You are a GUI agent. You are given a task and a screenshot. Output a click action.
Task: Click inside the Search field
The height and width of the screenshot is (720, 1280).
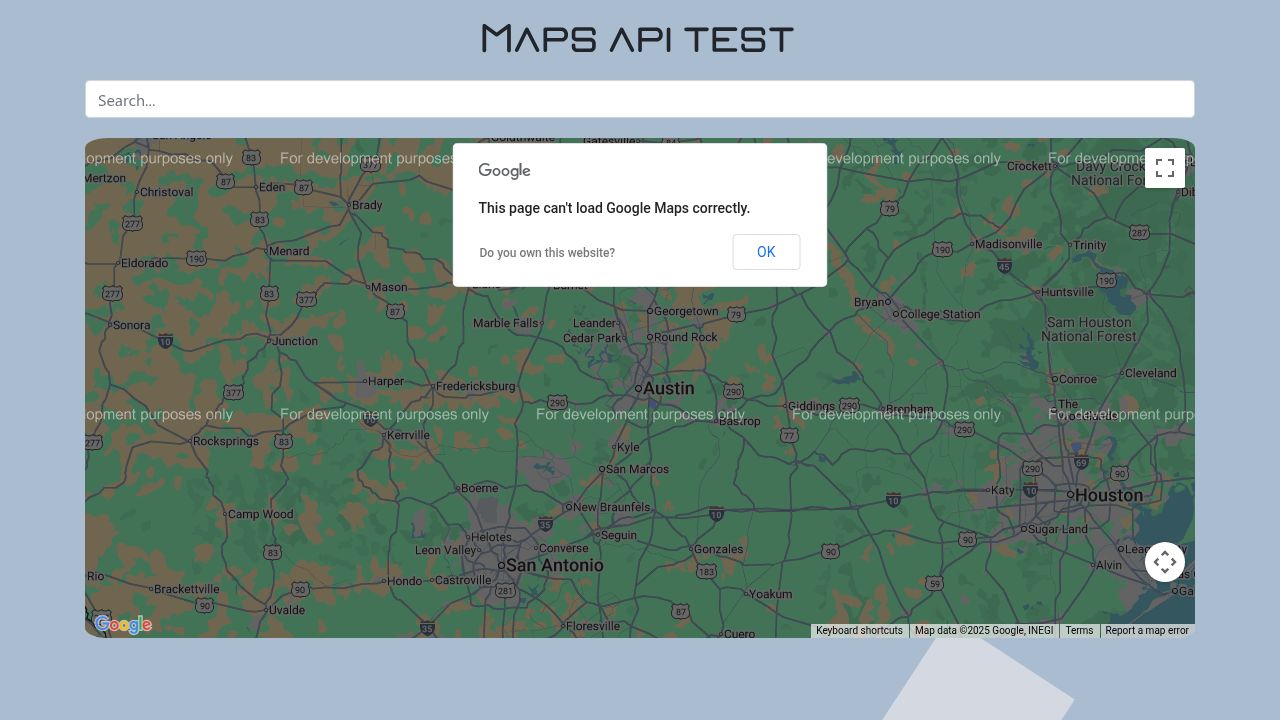(x=640, y=99)
